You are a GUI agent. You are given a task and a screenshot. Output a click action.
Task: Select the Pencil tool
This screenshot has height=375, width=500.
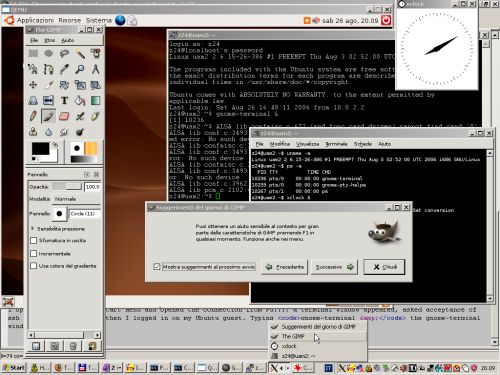[x=33, y=116]
